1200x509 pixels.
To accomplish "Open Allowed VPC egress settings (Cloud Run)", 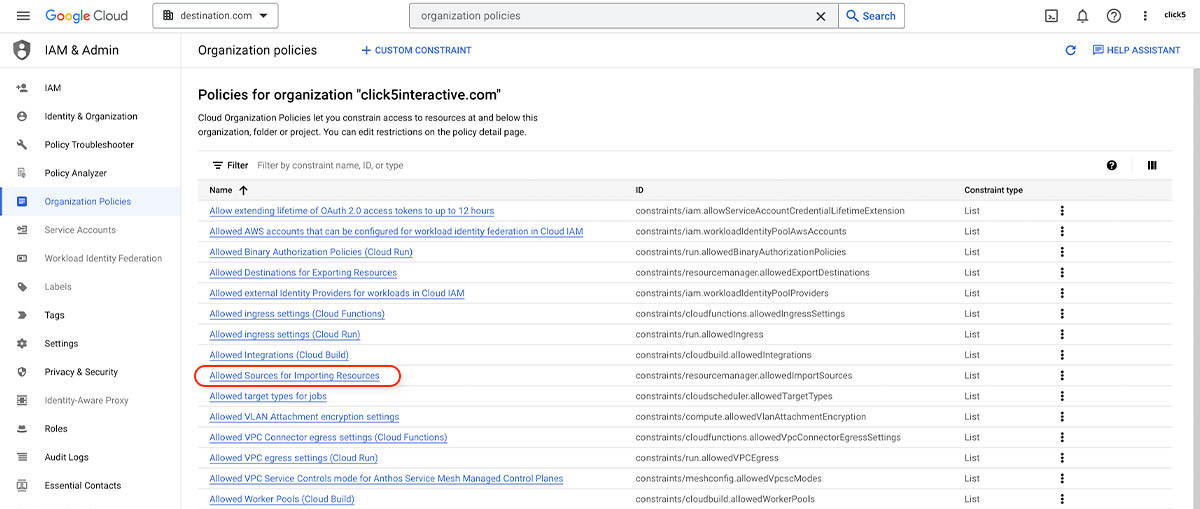I will 293,458.
